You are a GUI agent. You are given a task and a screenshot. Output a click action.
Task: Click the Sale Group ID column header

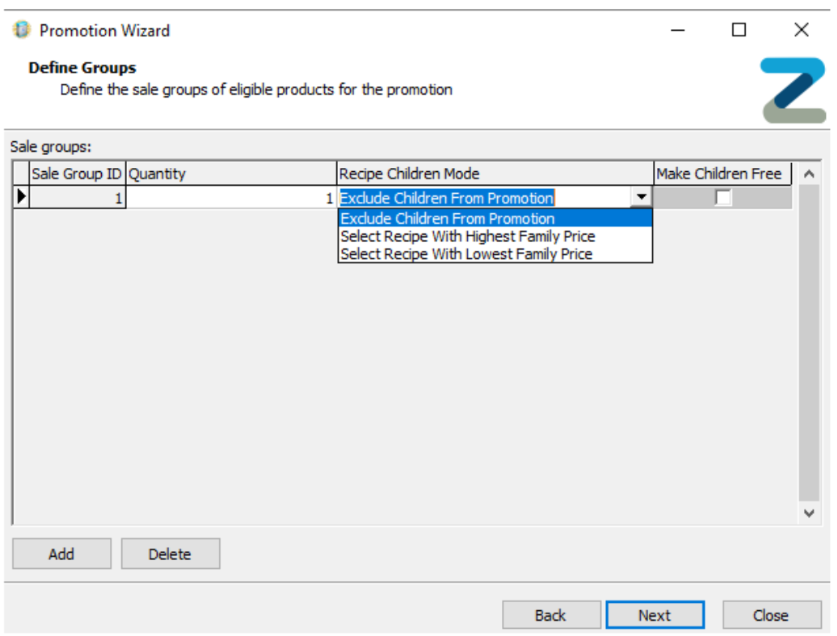pos(77,173)
